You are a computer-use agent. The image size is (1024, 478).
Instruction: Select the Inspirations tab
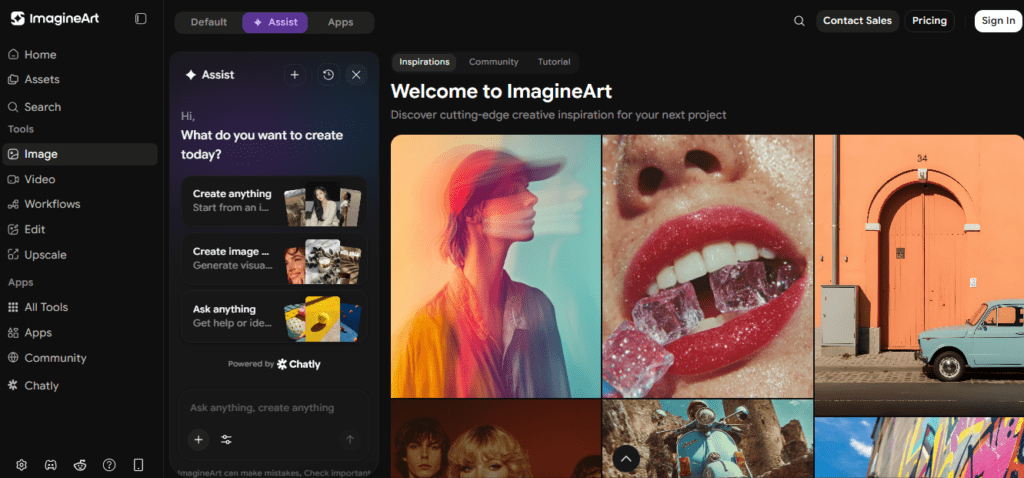424,62
